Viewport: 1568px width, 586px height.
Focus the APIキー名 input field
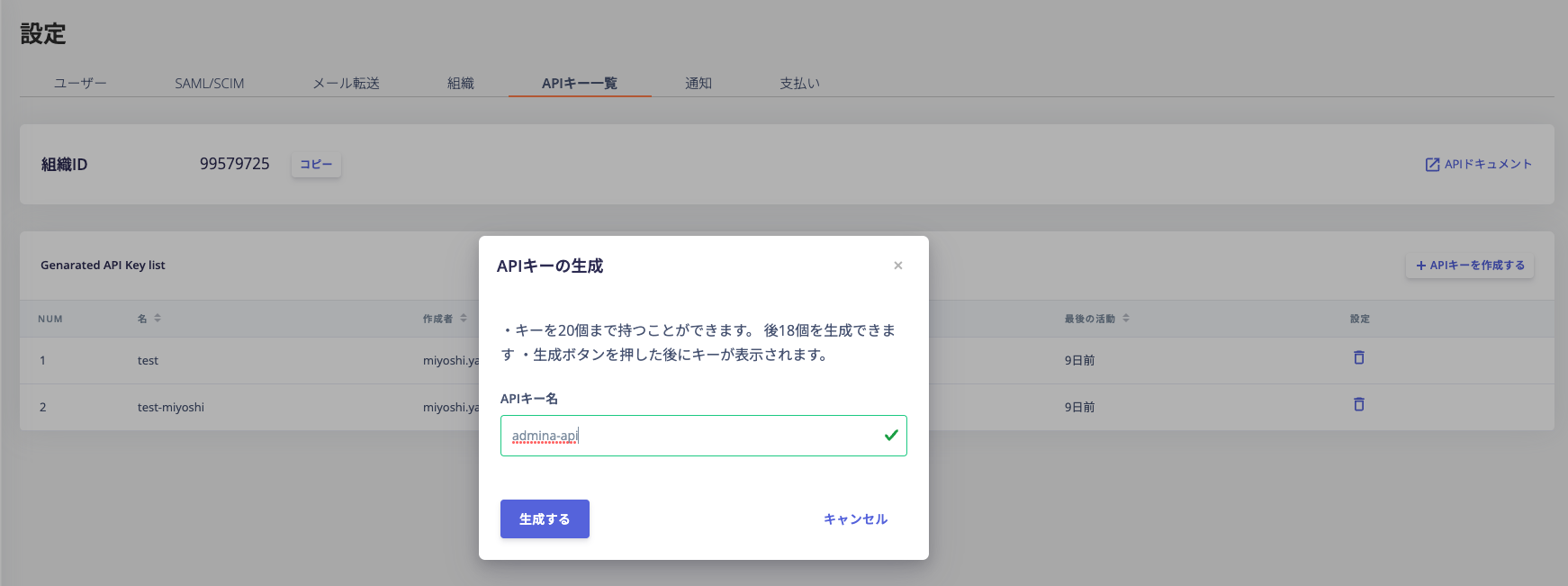click(x=704, y=436)
